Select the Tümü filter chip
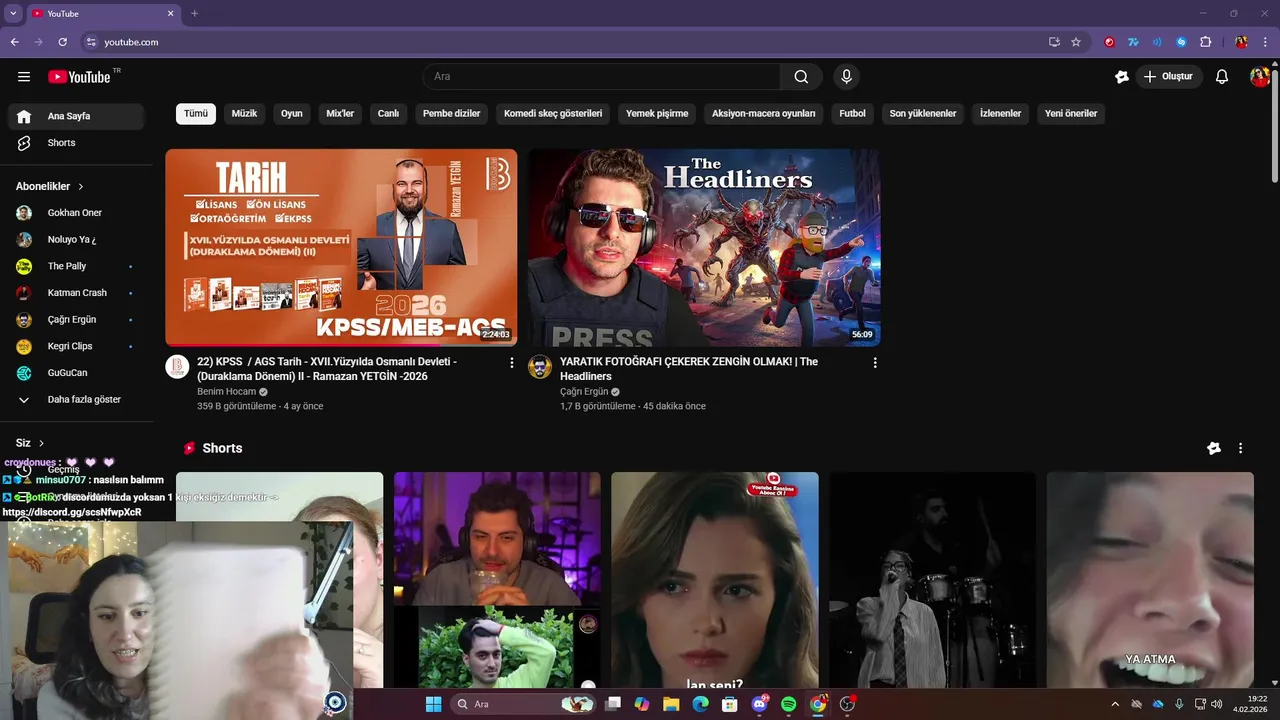 [196, 114]
